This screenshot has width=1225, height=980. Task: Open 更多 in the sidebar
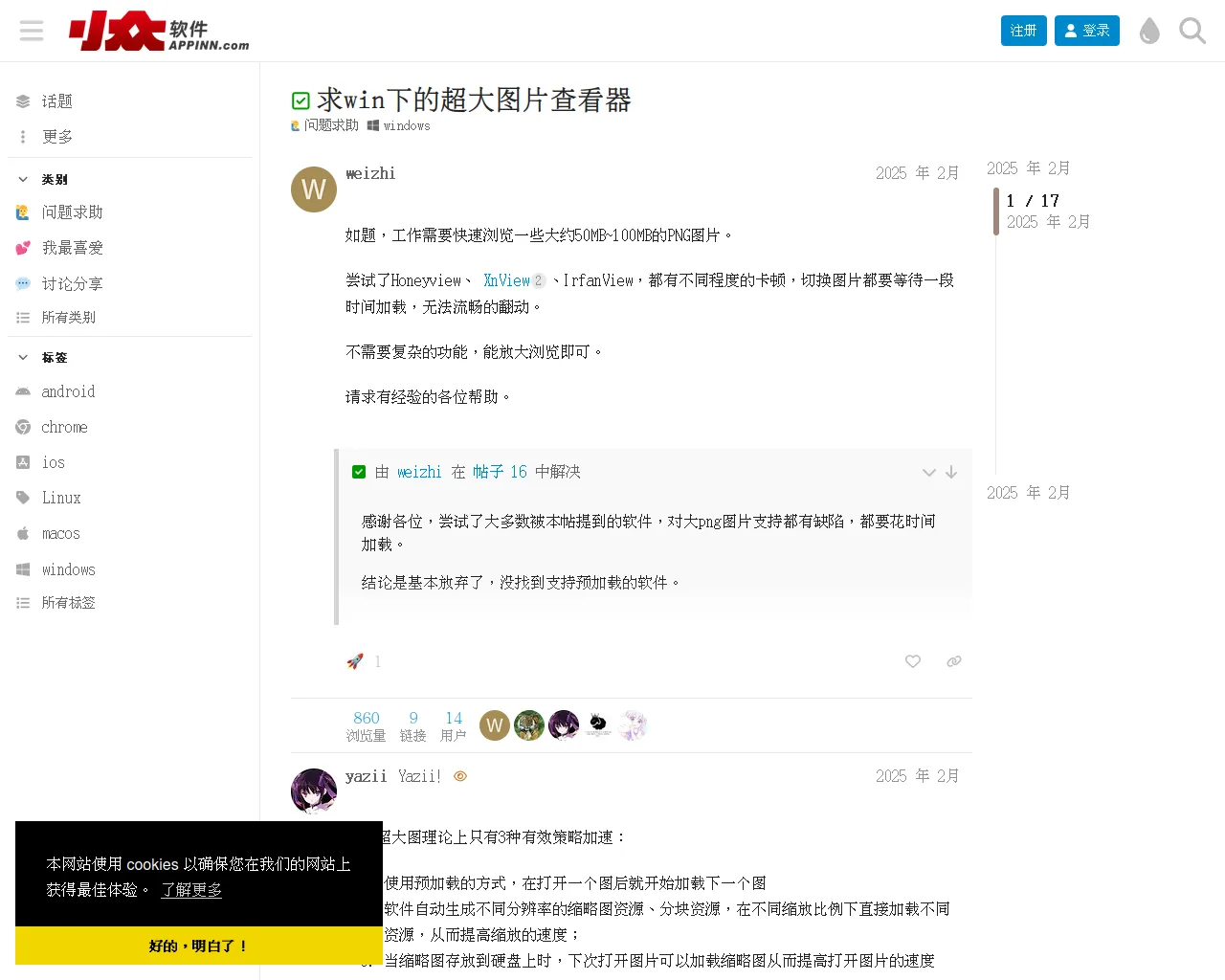tap(57, 137)
